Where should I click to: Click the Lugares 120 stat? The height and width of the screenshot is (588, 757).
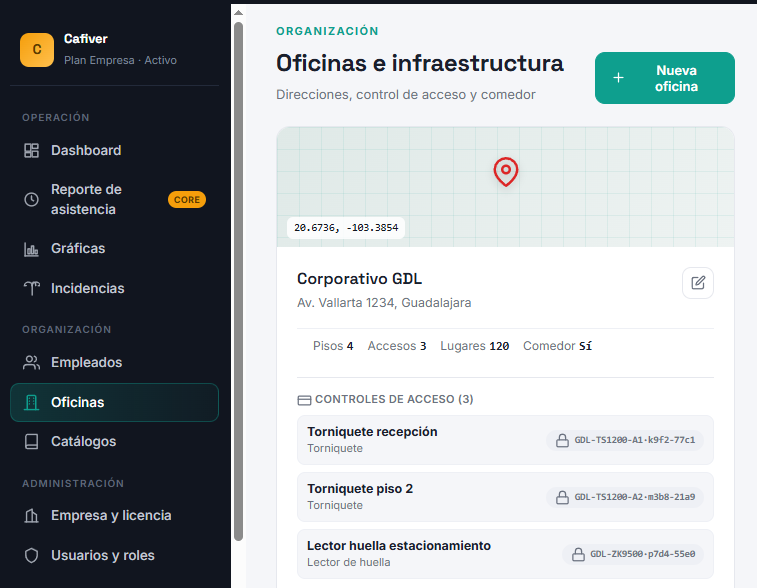coord(475,346)
